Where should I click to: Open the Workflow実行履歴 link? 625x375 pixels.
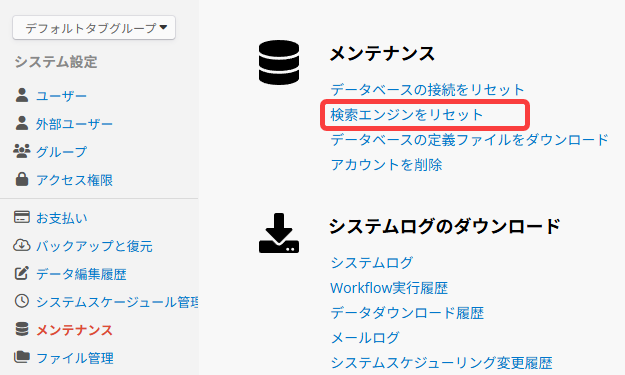pyautogui.click(x=389, y=288)
